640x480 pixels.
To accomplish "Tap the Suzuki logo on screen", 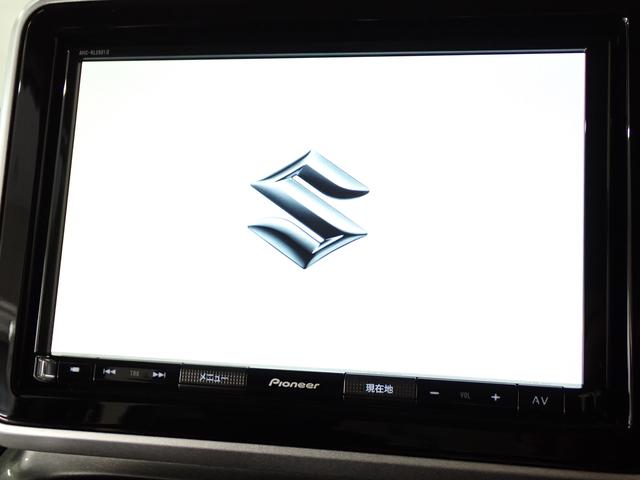I will [x=309, y=209].
